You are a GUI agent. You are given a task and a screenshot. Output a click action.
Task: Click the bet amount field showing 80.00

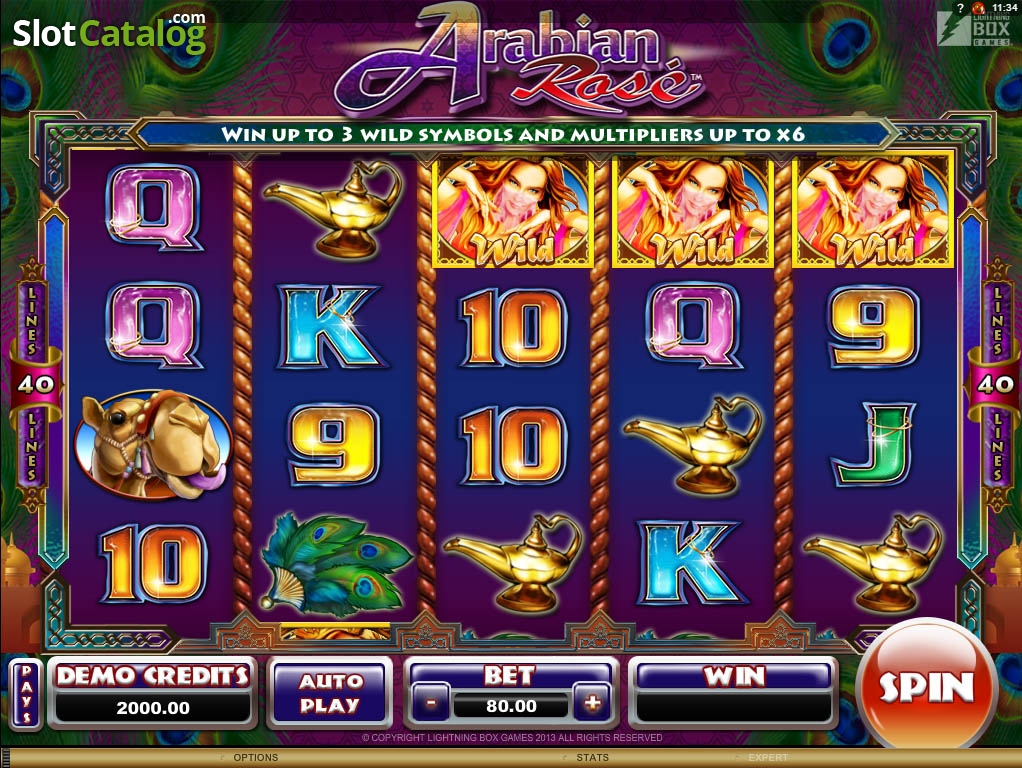pos(511,706)
